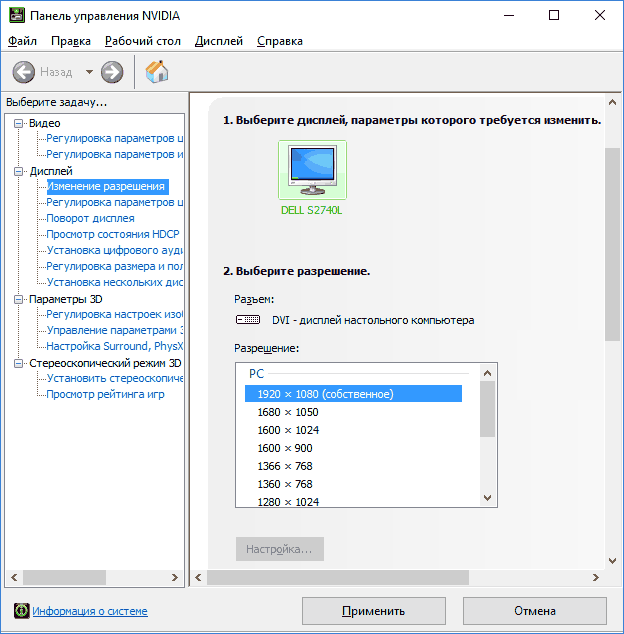Click the NVIDIA system info icon

click(x=21, y=611)
